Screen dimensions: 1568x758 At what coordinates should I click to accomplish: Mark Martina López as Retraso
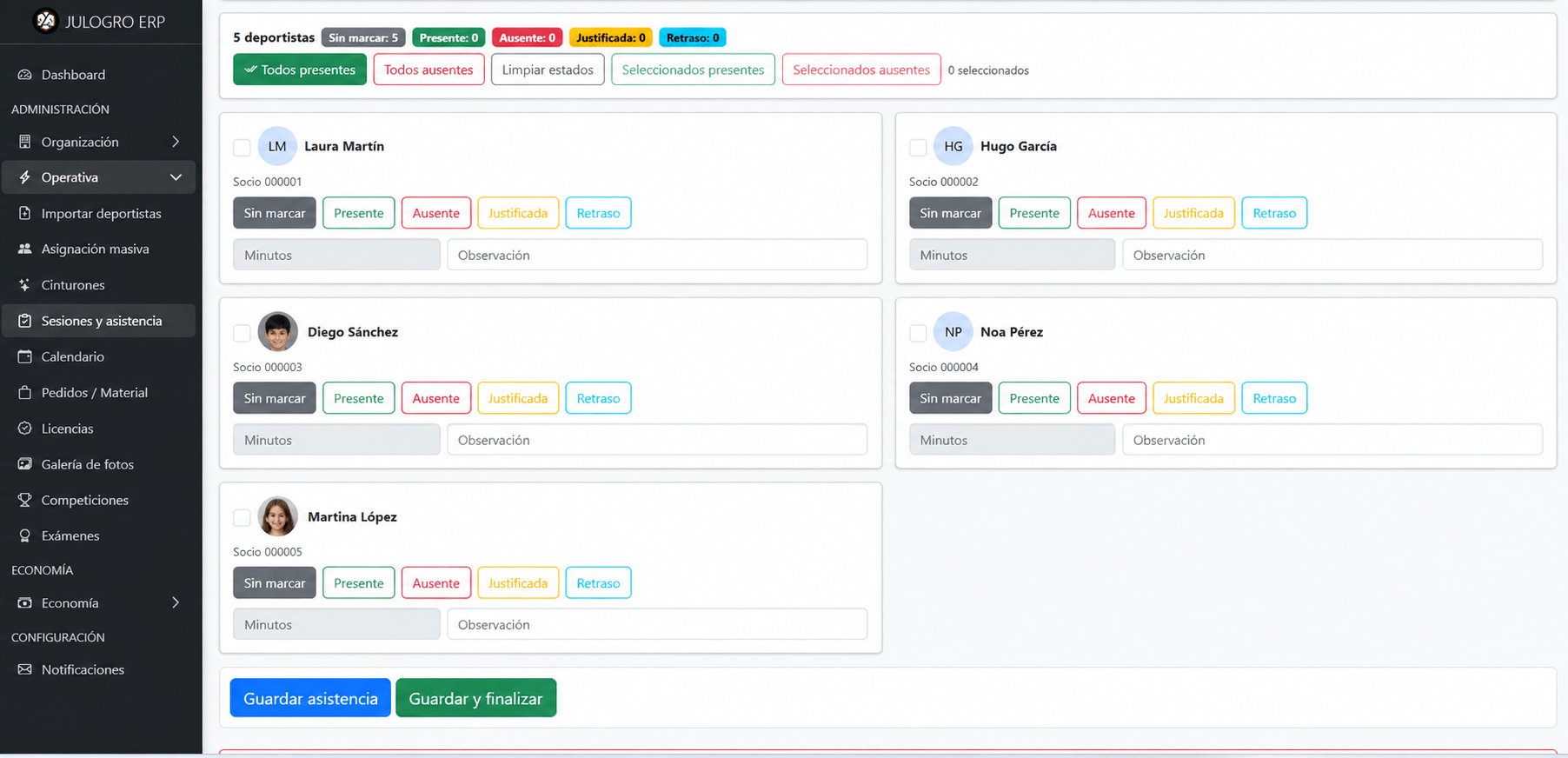click(598, 583)
